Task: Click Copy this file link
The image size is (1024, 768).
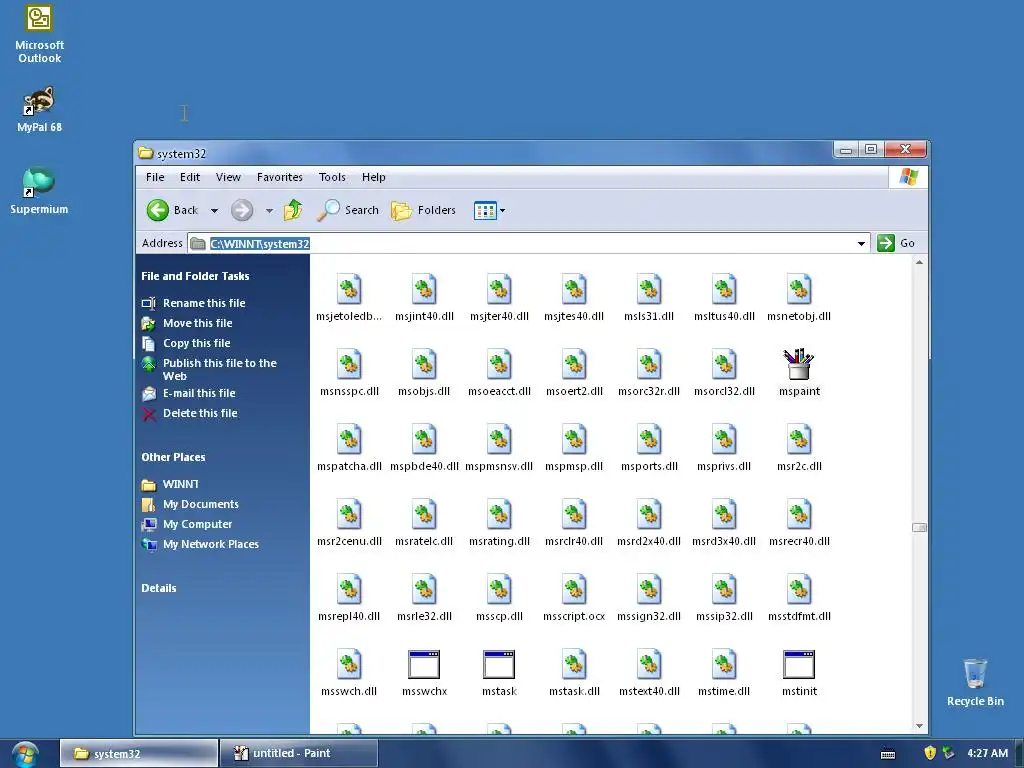Action: tap(197, 343)
